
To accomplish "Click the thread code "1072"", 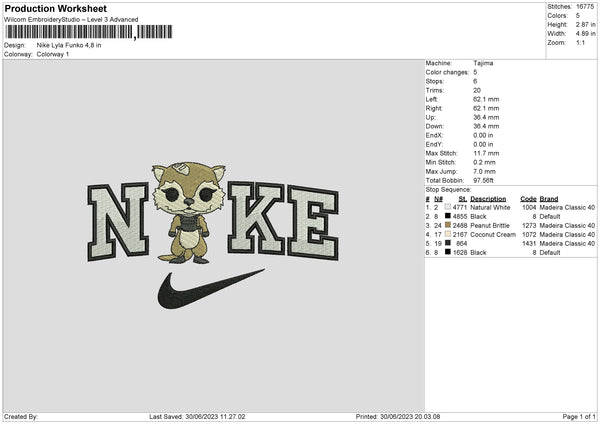I will [x=529, y=235].
